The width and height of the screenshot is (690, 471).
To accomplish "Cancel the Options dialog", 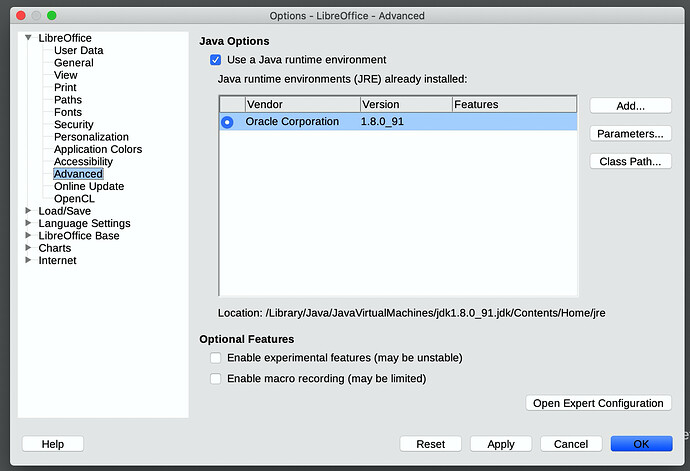I will click(x=571, y=444).
